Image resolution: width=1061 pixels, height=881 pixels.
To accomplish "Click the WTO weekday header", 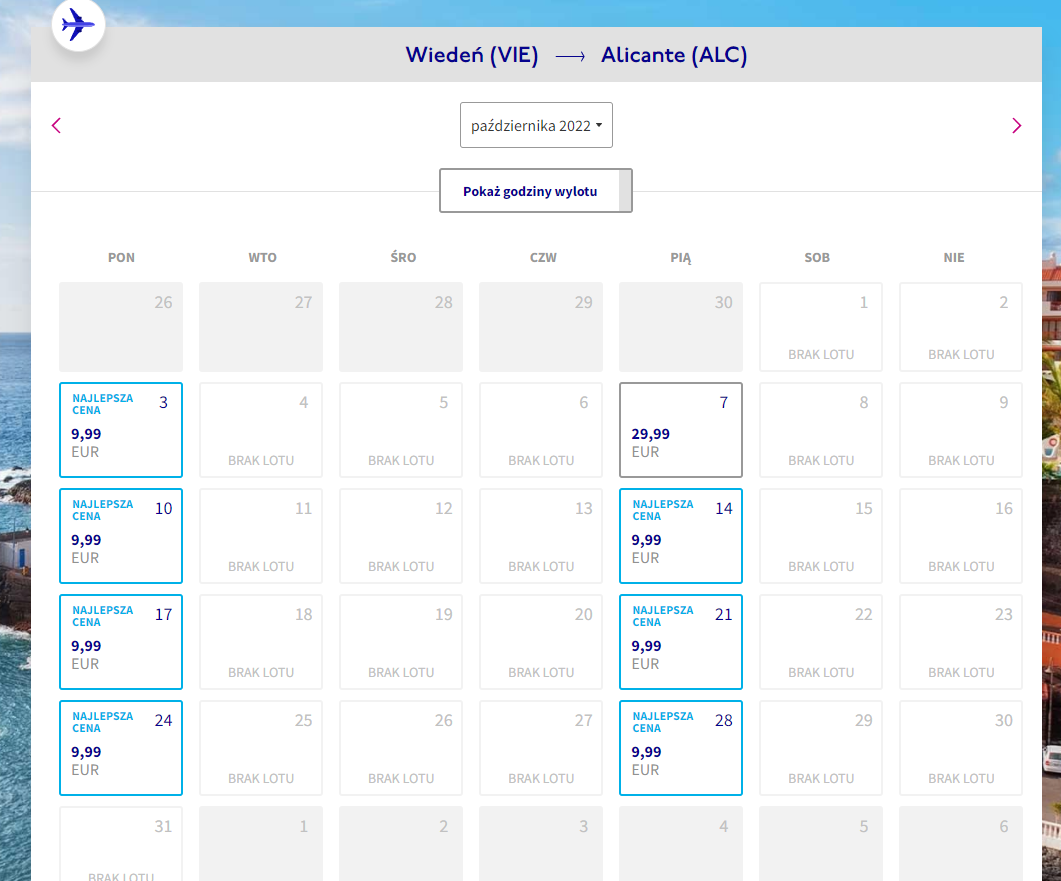I will [262, 257].
